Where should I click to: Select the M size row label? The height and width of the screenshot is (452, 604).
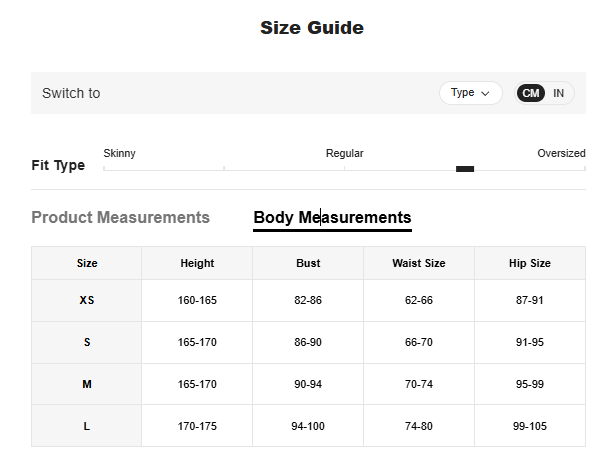click(x=87, y=384)
